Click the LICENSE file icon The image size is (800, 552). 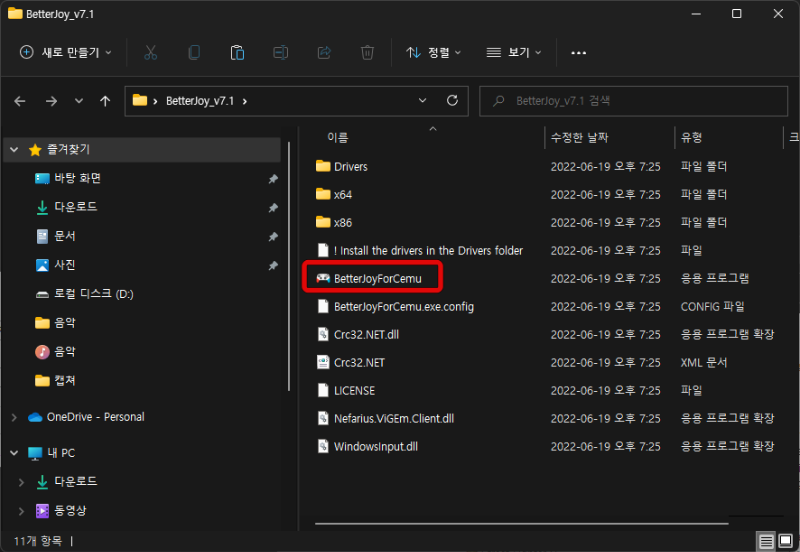click(x=323, y=390)
